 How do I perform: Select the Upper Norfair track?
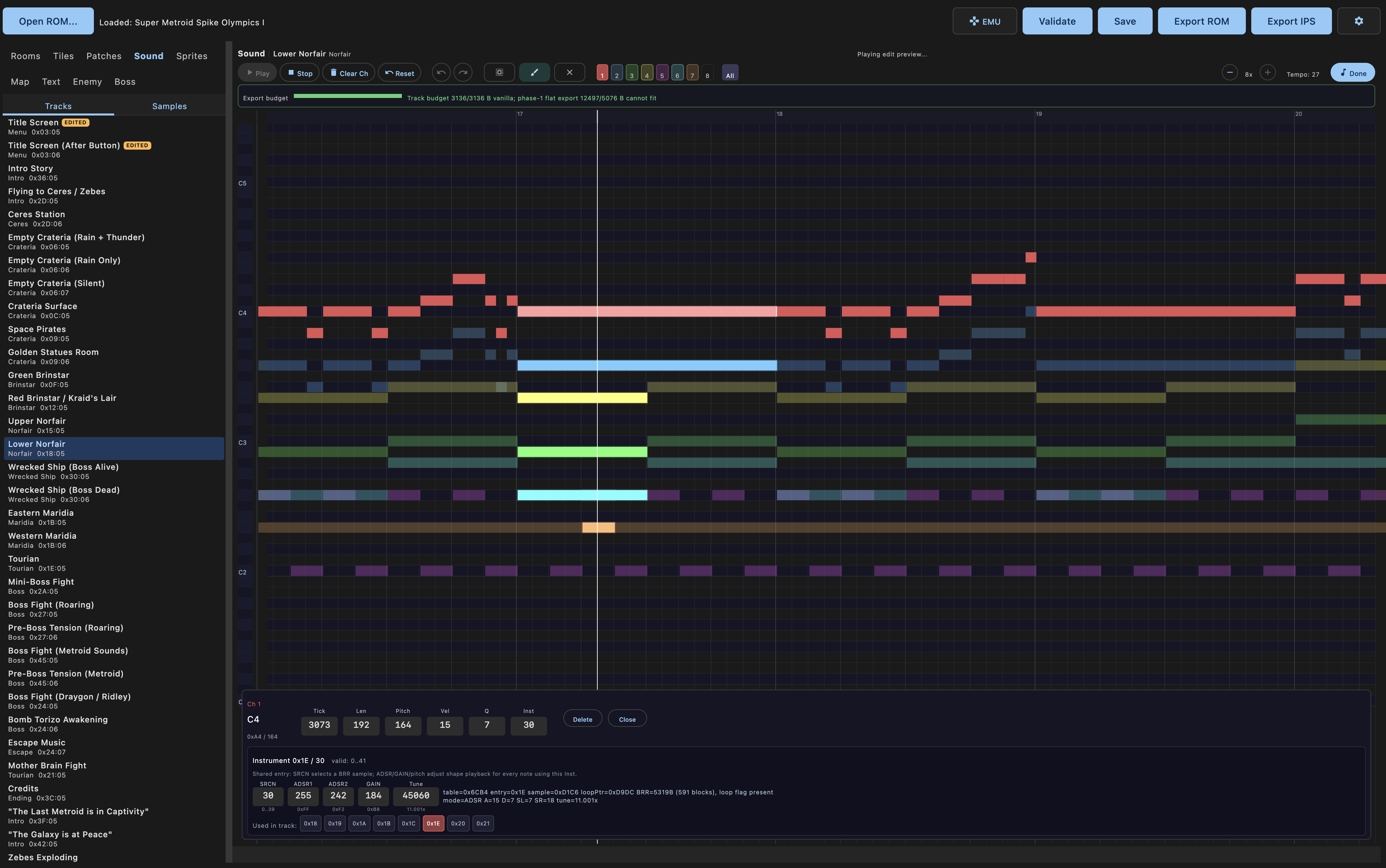click(113, 426)
